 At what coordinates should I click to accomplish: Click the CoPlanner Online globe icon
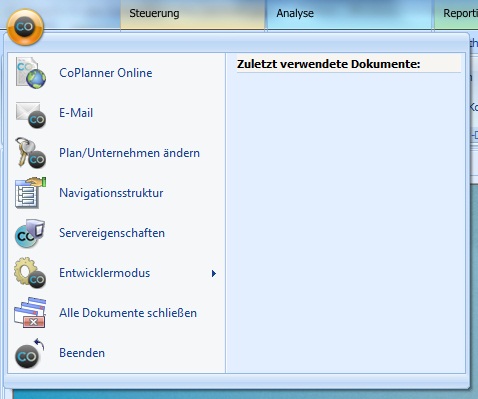coord(30,73)
